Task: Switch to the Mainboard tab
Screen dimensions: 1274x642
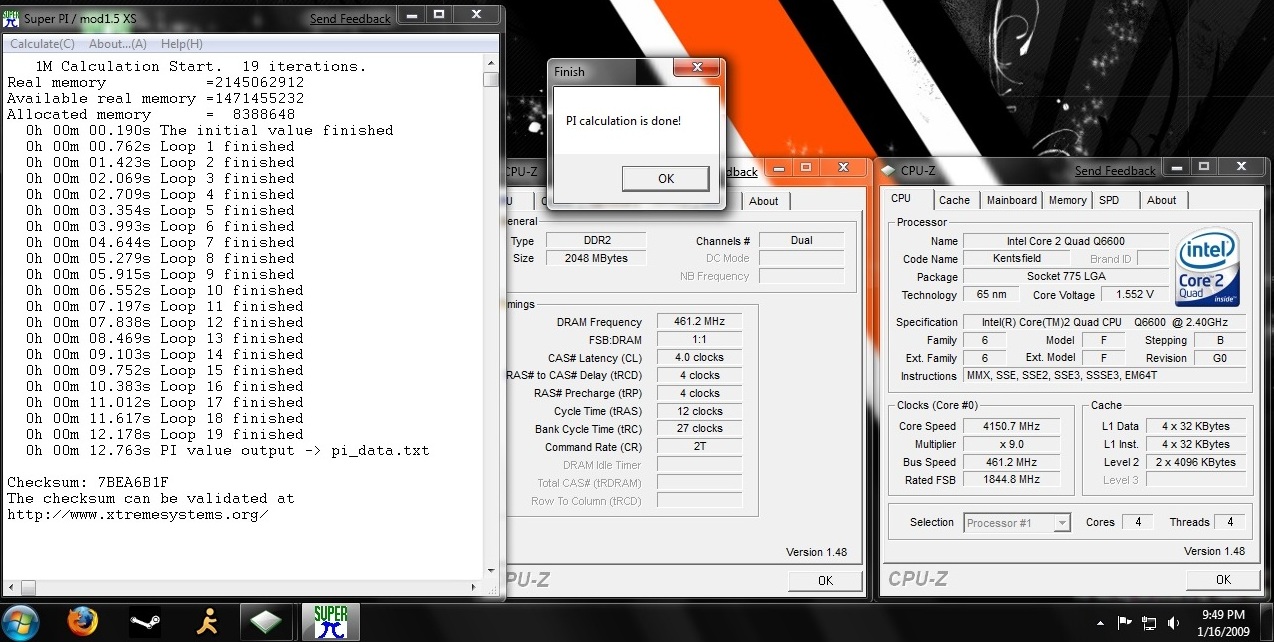Action: tap(1012, 200)
